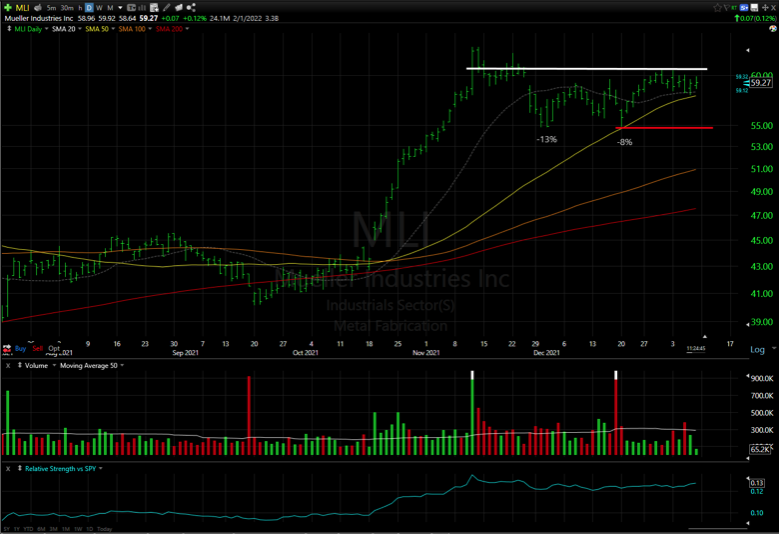
Task: Remove the Relative Strength pane with its X
Action: pyautogui.click(x=8, y=468)
